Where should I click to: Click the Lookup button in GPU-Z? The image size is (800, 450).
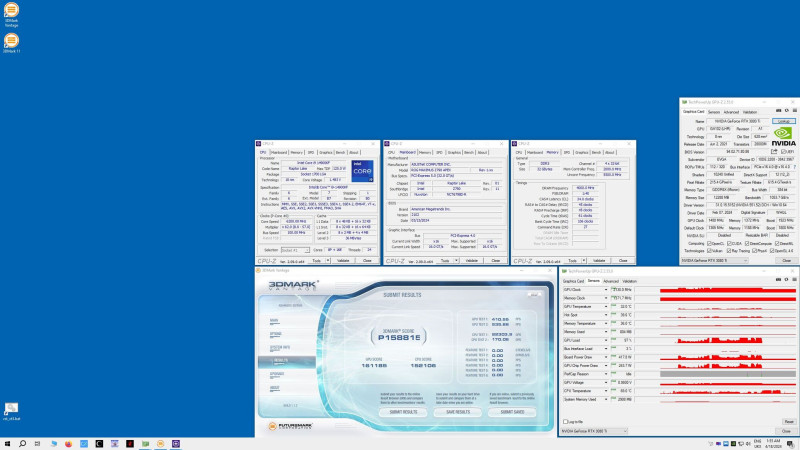784,121
